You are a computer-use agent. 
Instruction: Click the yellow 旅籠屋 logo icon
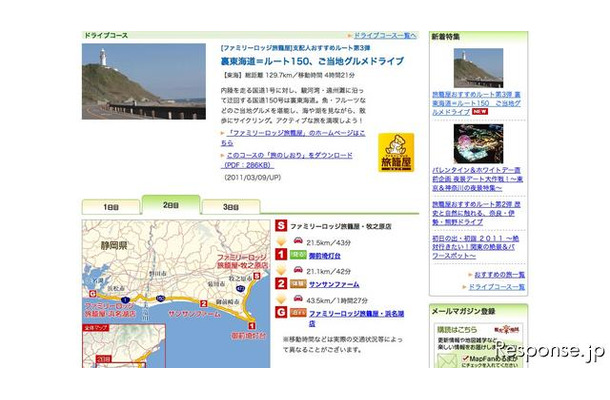[396, 153]
